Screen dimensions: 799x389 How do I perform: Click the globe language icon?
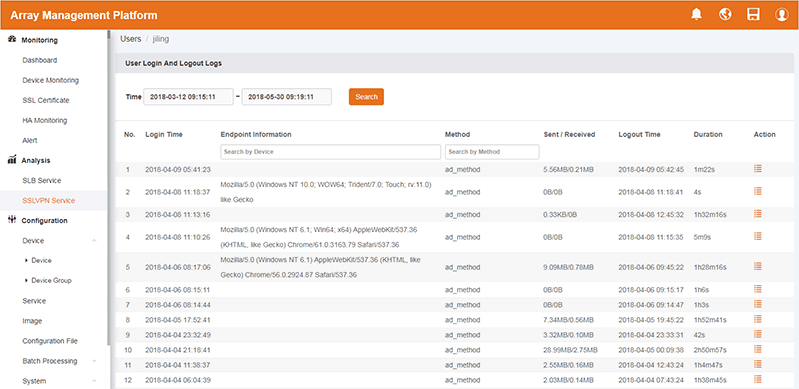(725, 14)
